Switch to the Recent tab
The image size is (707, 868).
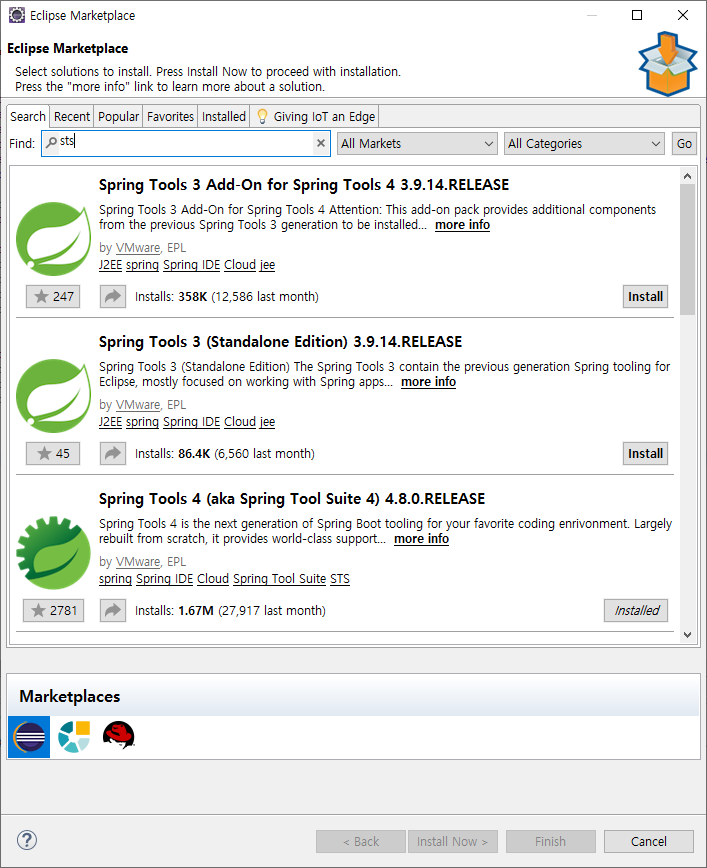(71, 116)
